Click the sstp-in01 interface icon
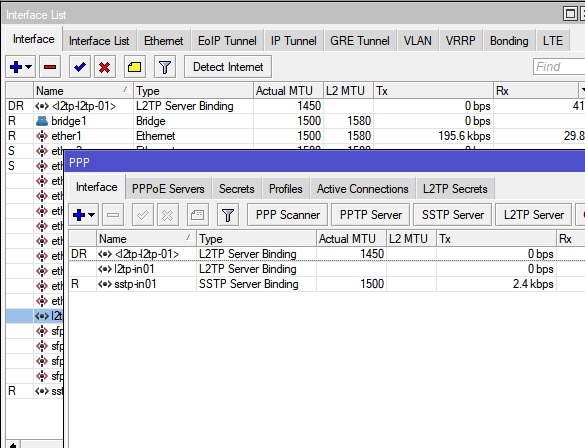Viewport: 585px width, 448px height. click(105, 284)
